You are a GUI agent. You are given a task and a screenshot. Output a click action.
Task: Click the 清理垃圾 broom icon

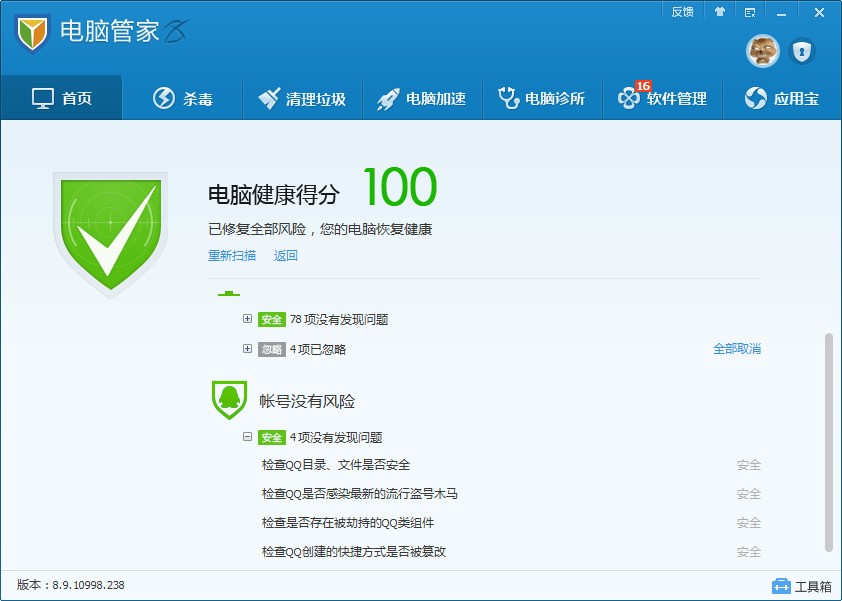pyautogui.click(x=269, y=98)
